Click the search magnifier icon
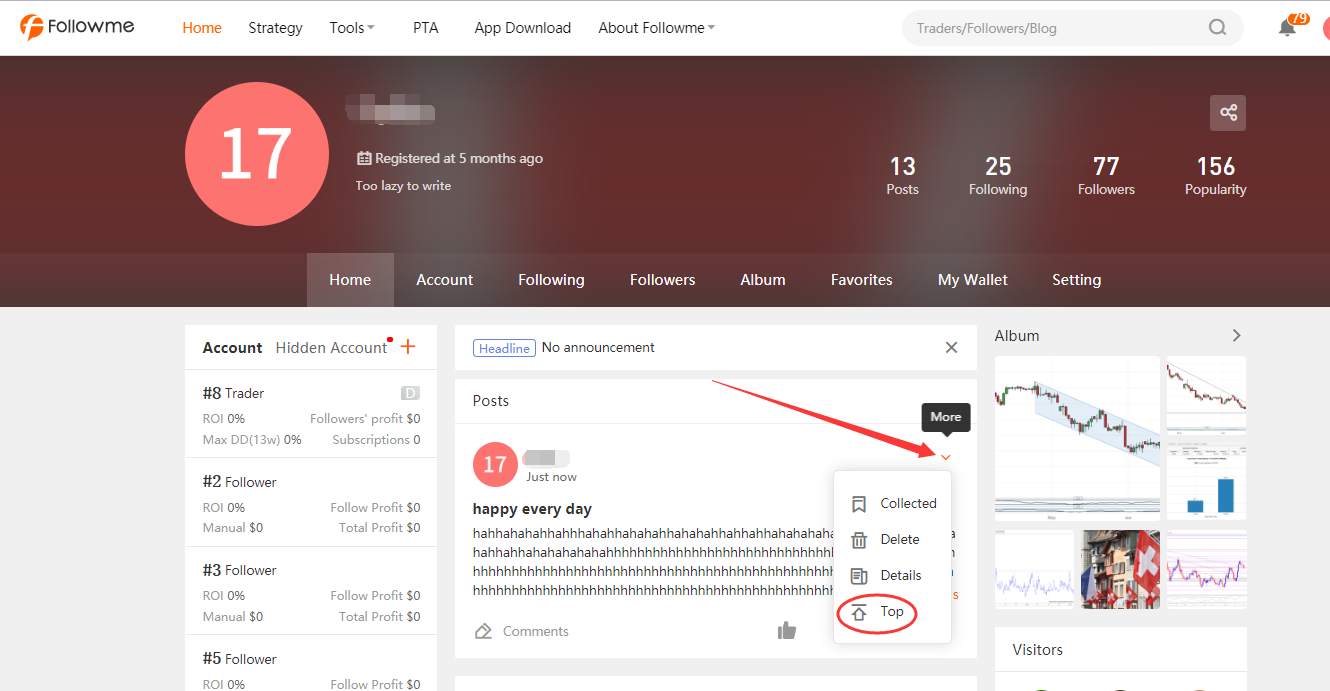This screenshot has width=1330, height=691. (1217, 28)
